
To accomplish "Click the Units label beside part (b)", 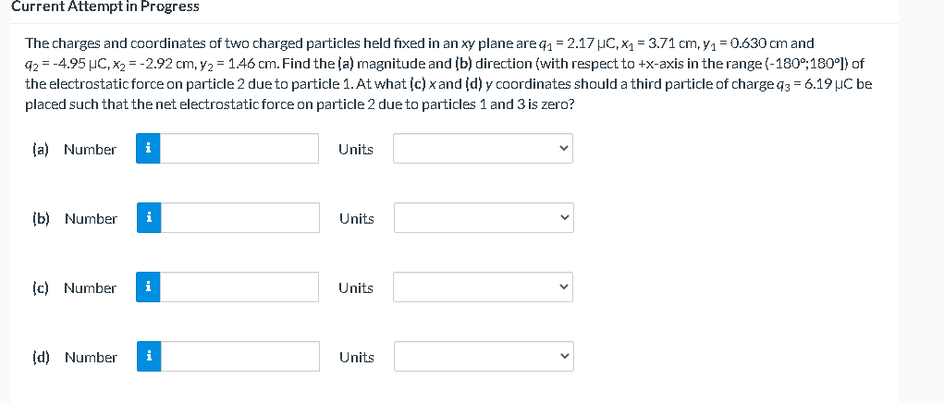I will (x=356, y=219).
